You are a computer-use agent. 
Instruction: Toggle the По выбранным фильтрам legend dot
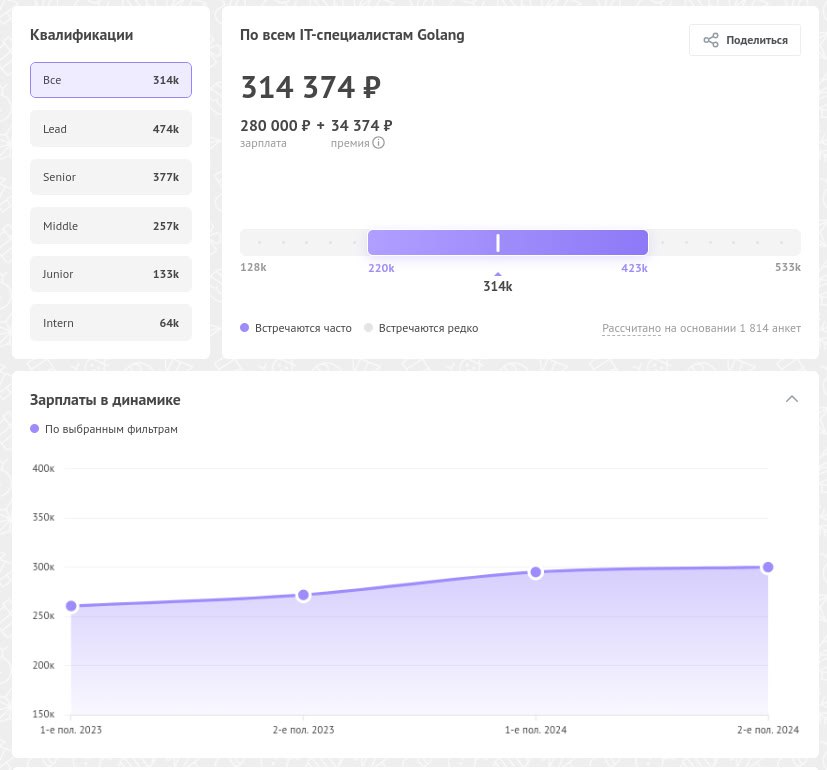coord(34,429)
